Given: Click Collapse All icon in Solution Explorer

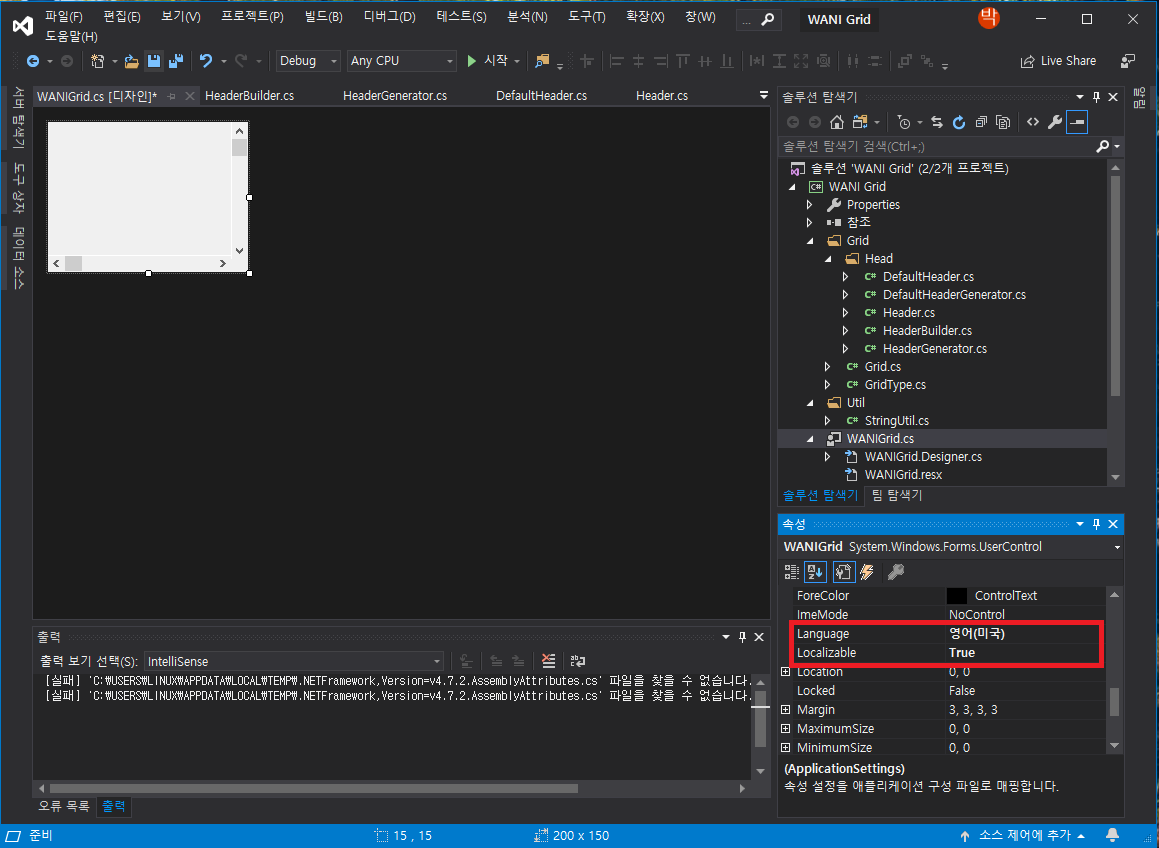Looking at the screenshot, I should pyautogui.click(x=981, y=122).
